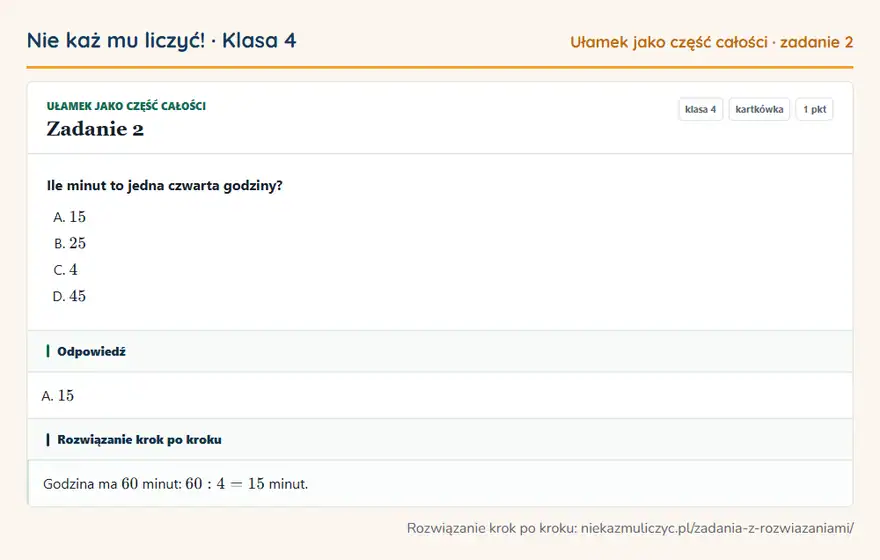Select answer option A. 15
880x560 pixels.
[70, 217]
